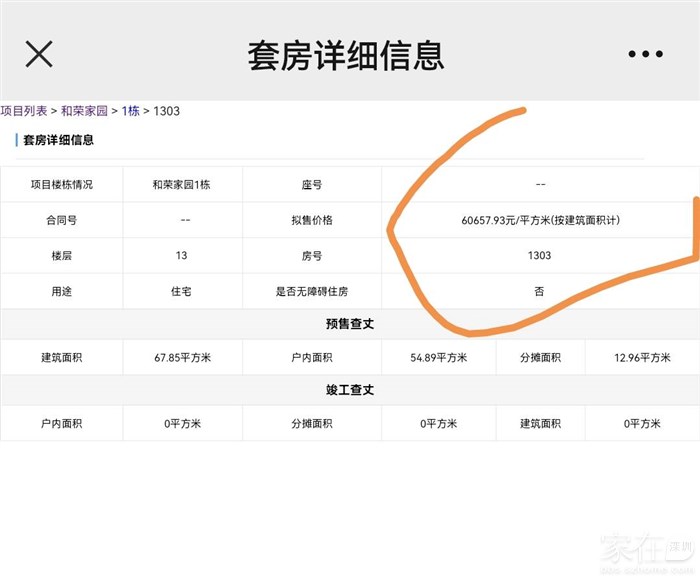Select the 住宅 usage value cell
Screen dimensions: 700x577
(x=181, y=291)
